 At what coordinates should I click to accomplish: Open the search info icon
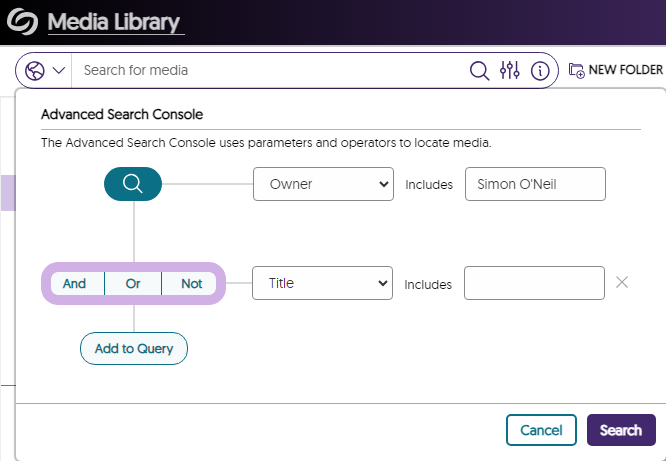pos(540,71)
